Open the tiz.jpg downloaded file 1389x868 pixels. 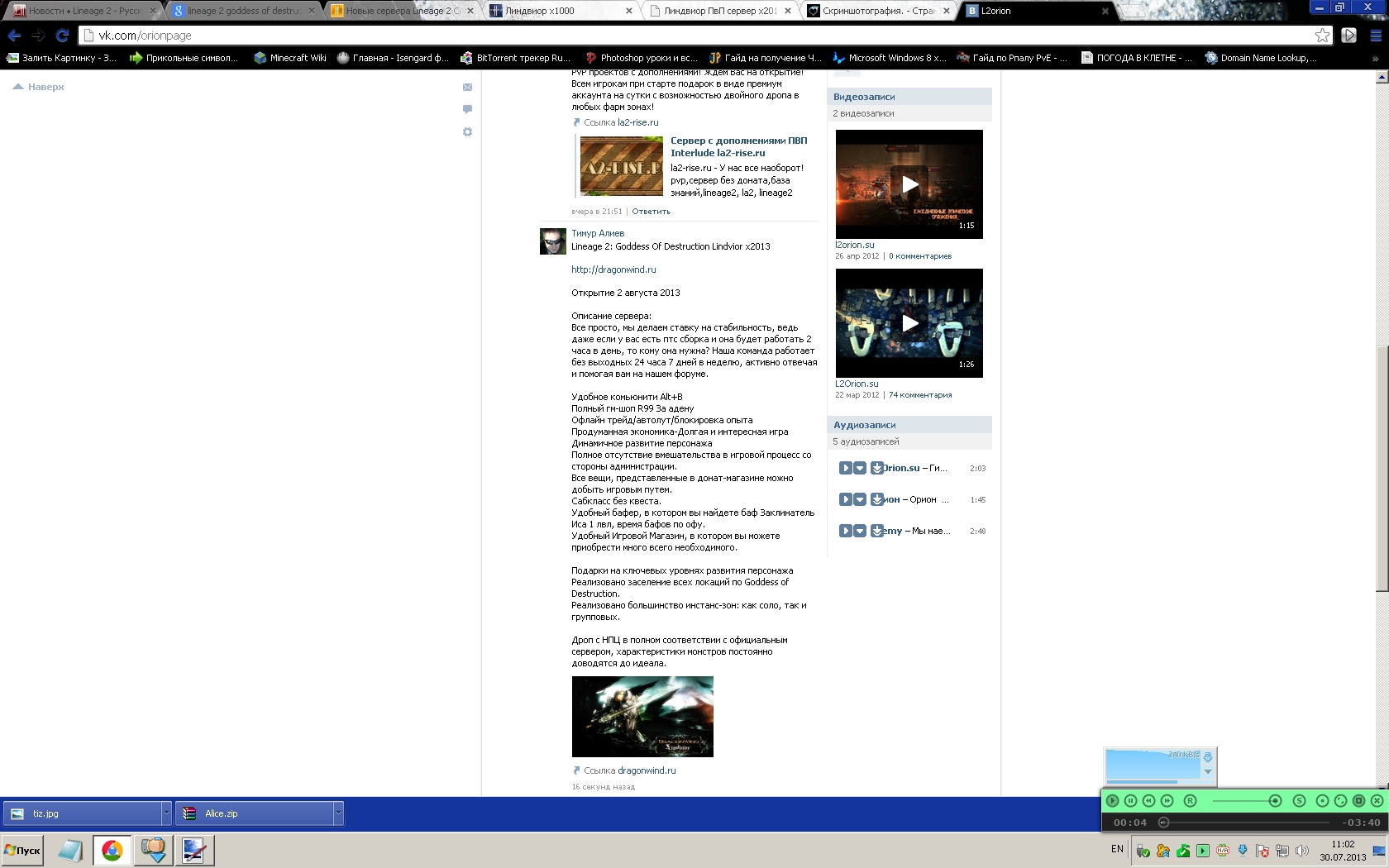(83, 813)
